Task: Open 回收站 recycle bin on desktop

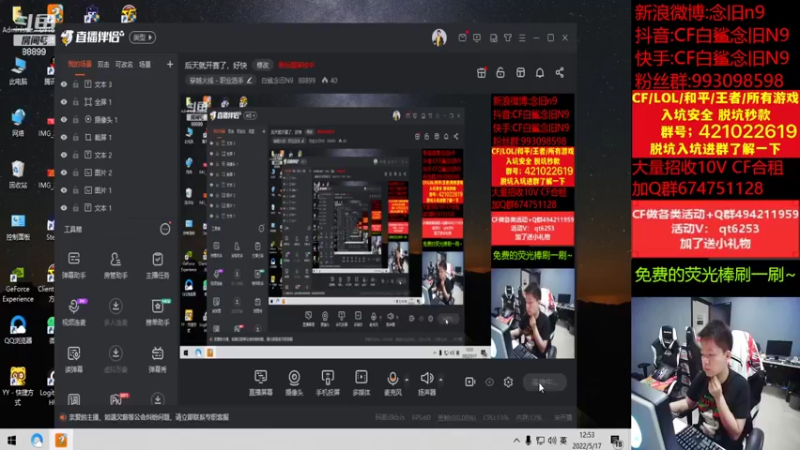Action: click(x=17, y=174)
